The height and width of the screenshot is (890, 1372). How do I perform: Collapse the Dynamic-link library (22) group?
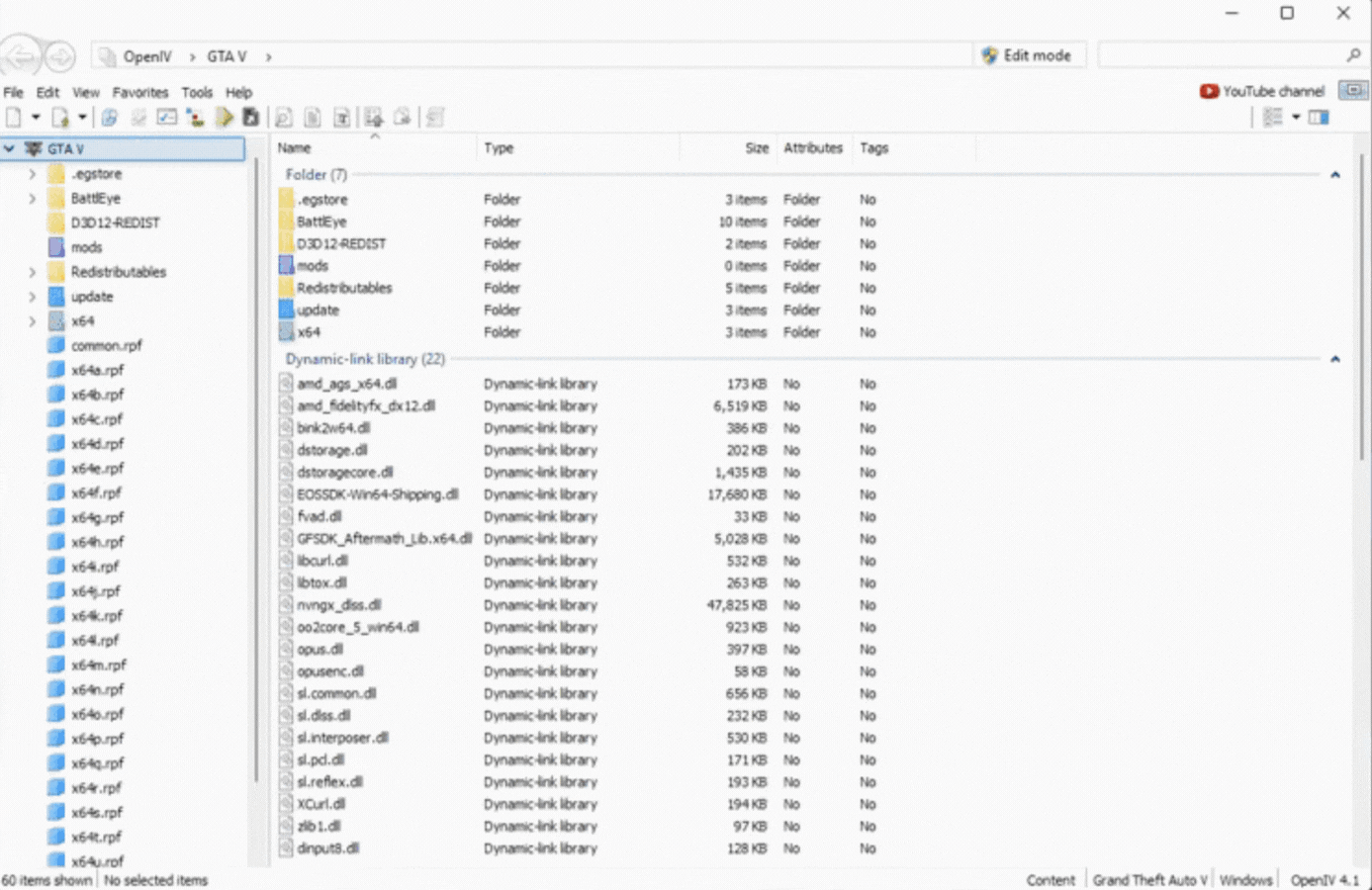pos(1334,359)
